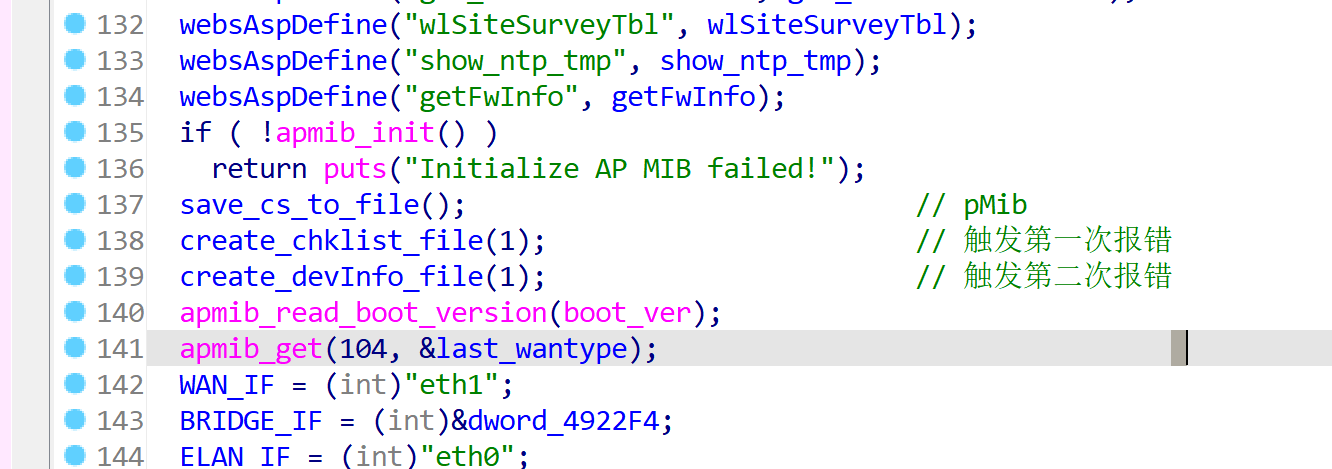This screenshot has height=469, width=1332.
Task: Toggle the breakpoint marker for line 138
Action: pyautogui.click(x=74, y=240)
